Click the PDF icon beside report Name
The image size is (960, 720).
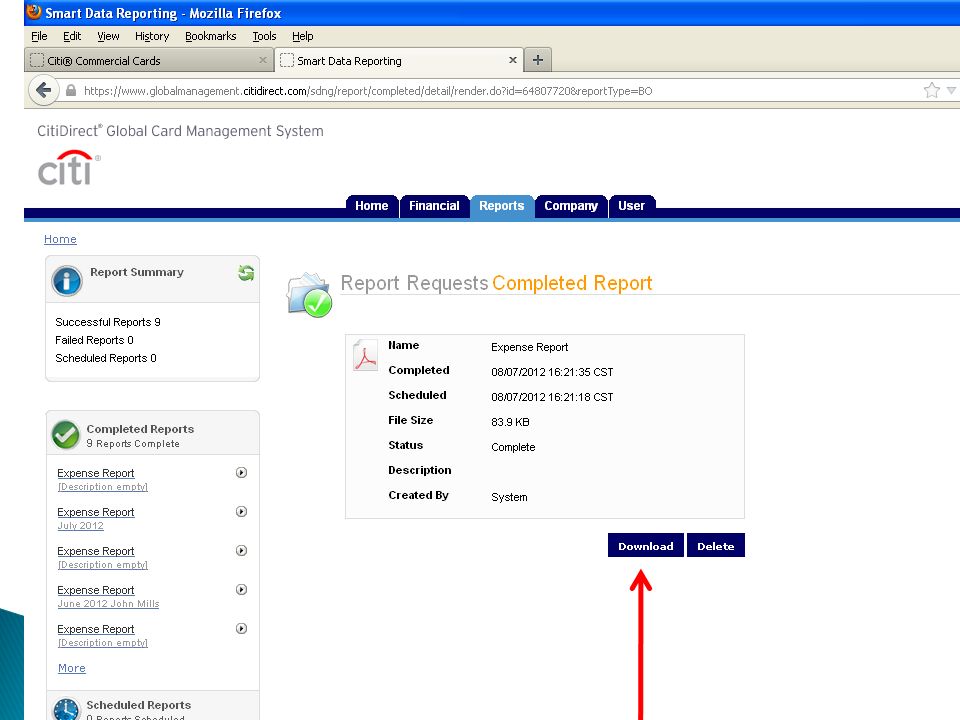(366, 356)
